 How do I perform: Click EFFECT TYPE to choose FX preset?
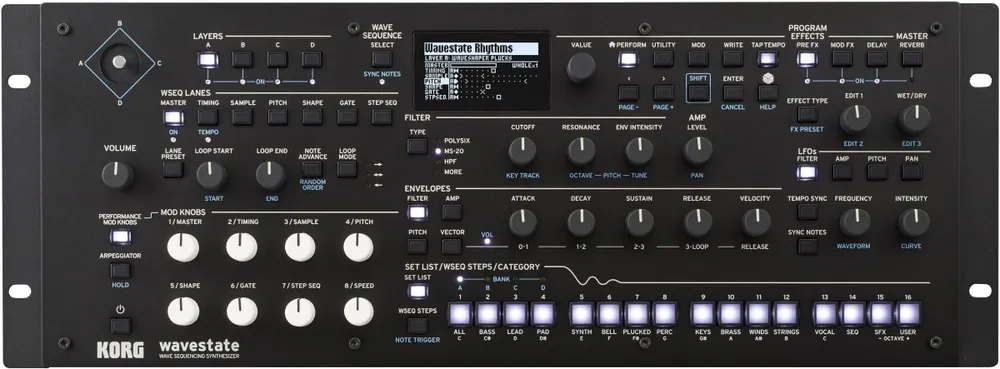(x=807, y=115)
